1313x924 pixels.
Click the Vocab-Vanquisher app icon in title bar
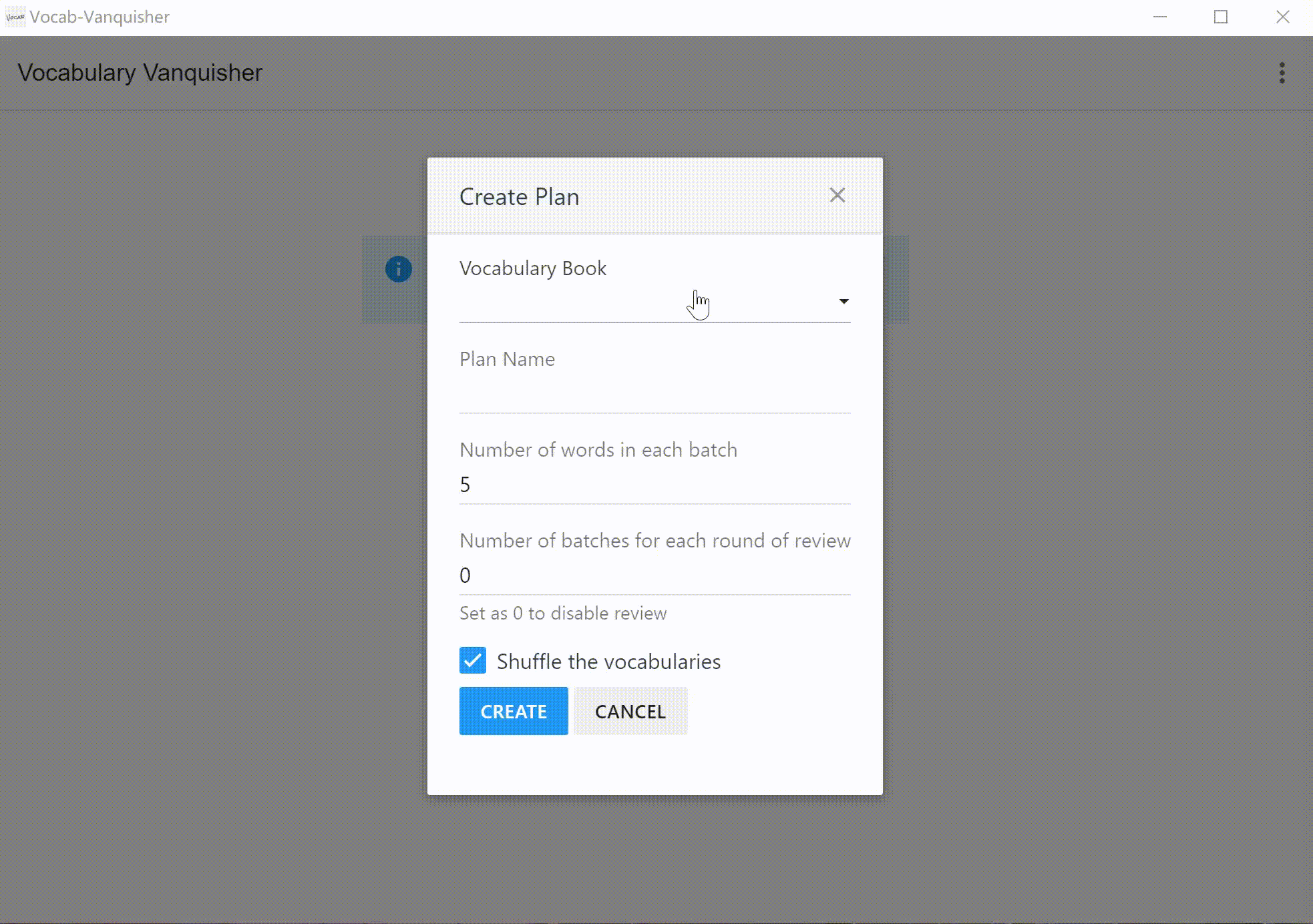[15, 17]
